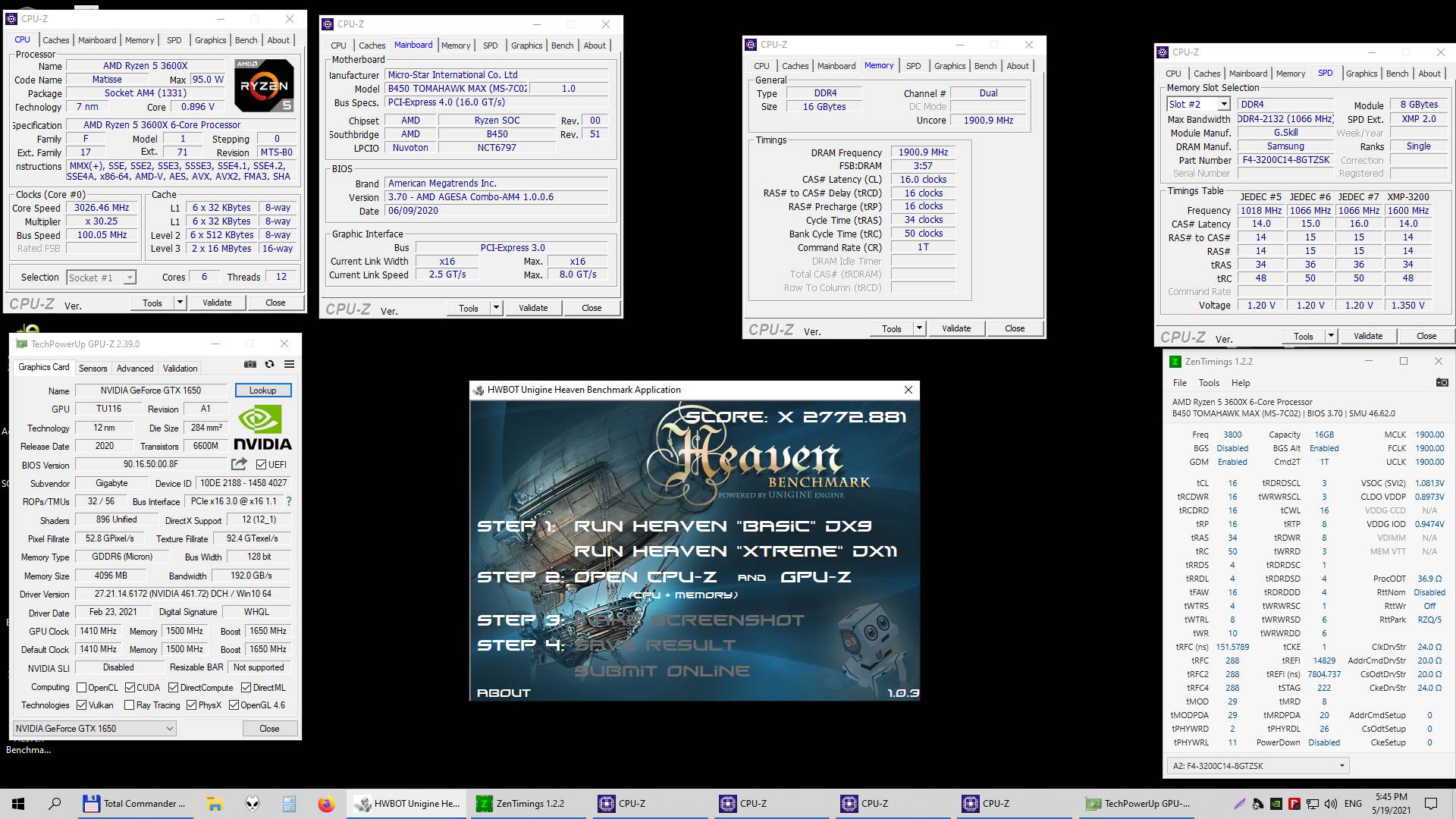Open the Graphics tab in the CPU-Z Memory window
The height and width of the screenshot is (819, 1456).
click(949, 66)
